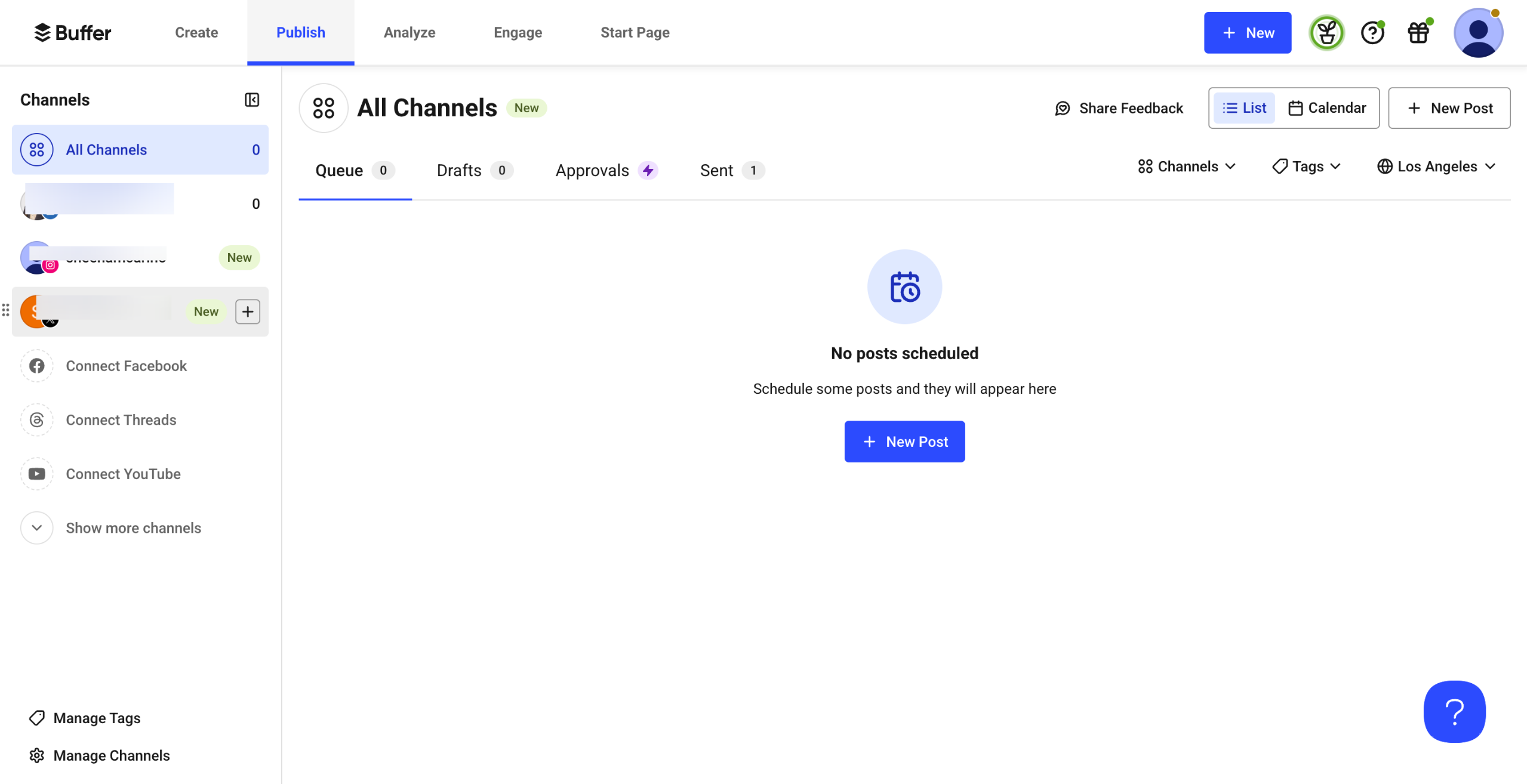Expand Show more channels
The image size is (1527, 784).
tap(133, 528)
